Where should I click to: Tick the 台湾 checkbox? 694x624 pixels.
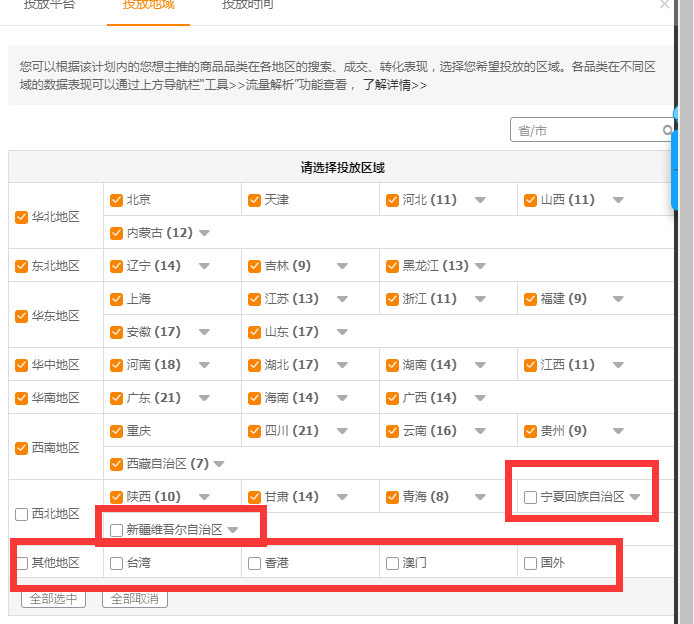tap(116, 563)
